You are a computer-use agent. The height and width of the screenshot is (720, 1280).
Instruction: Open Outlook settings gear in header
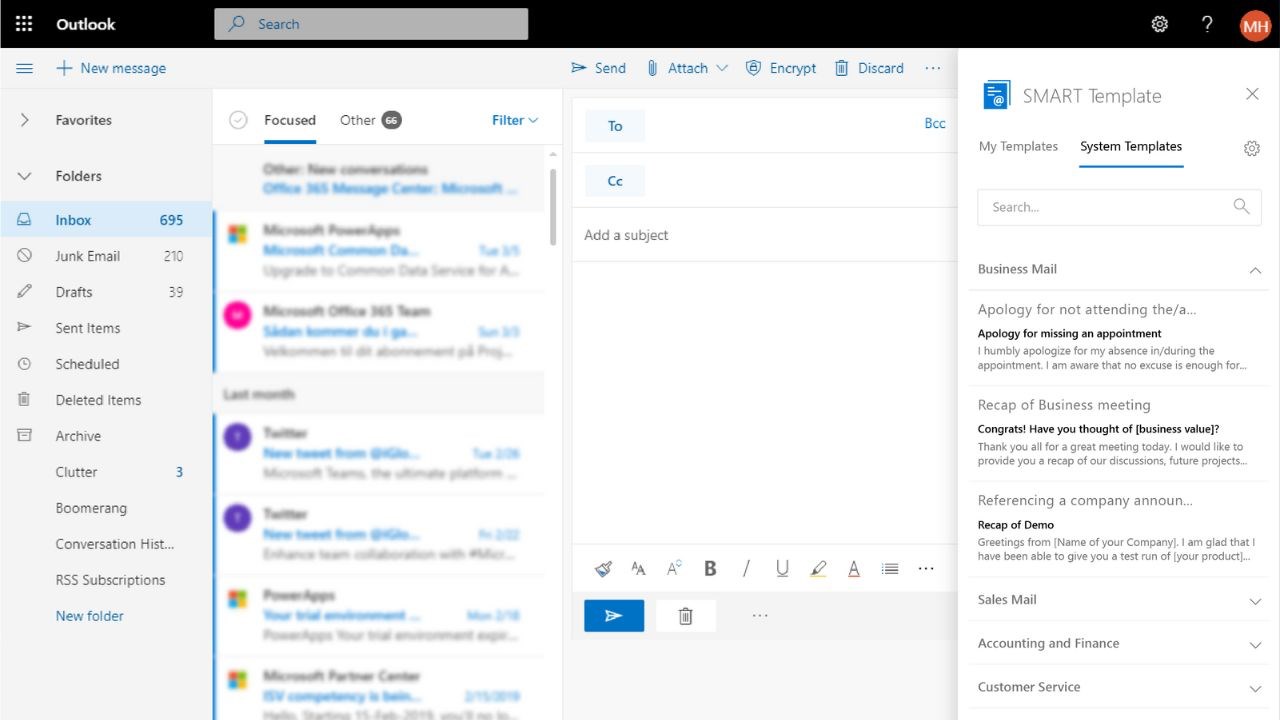coord(1160,24)
